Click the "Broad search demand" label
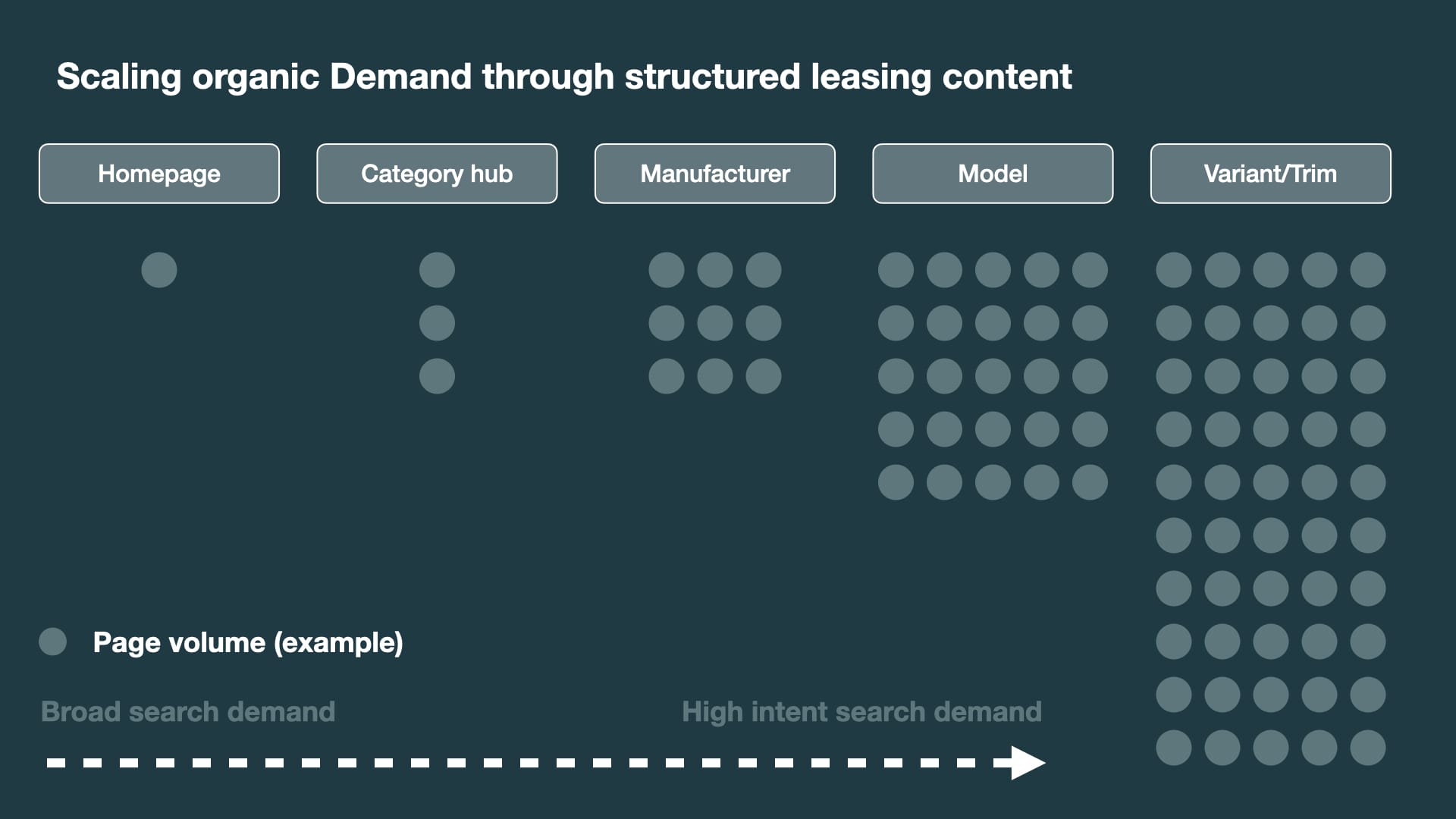This screenshot has height=819, width=1456. click(x=188, y=711)
